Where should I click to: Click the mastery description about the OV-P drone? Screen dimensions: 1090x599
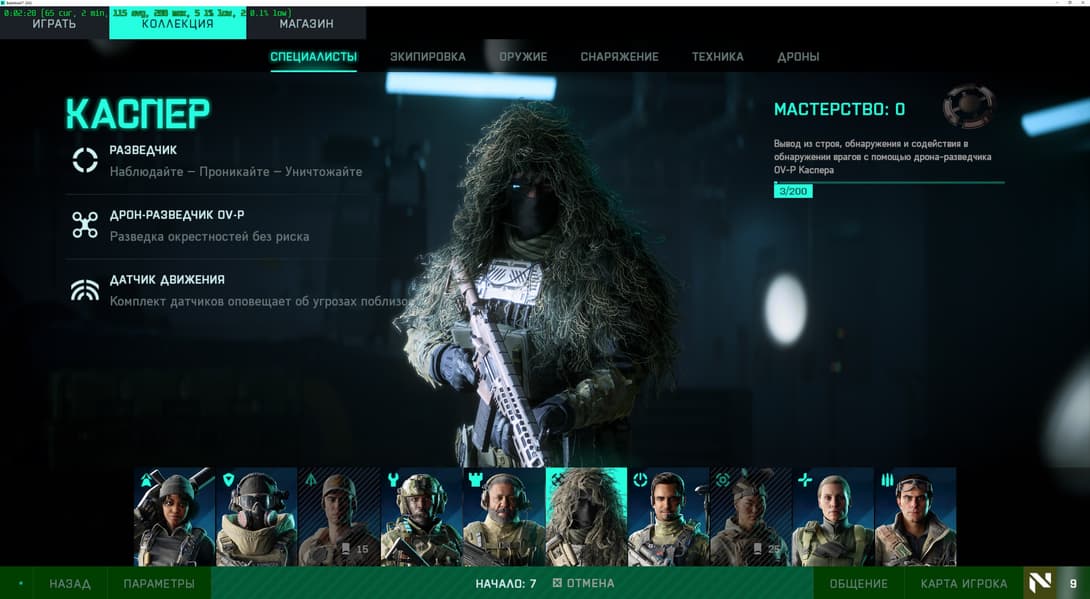(x=883, y=156)
